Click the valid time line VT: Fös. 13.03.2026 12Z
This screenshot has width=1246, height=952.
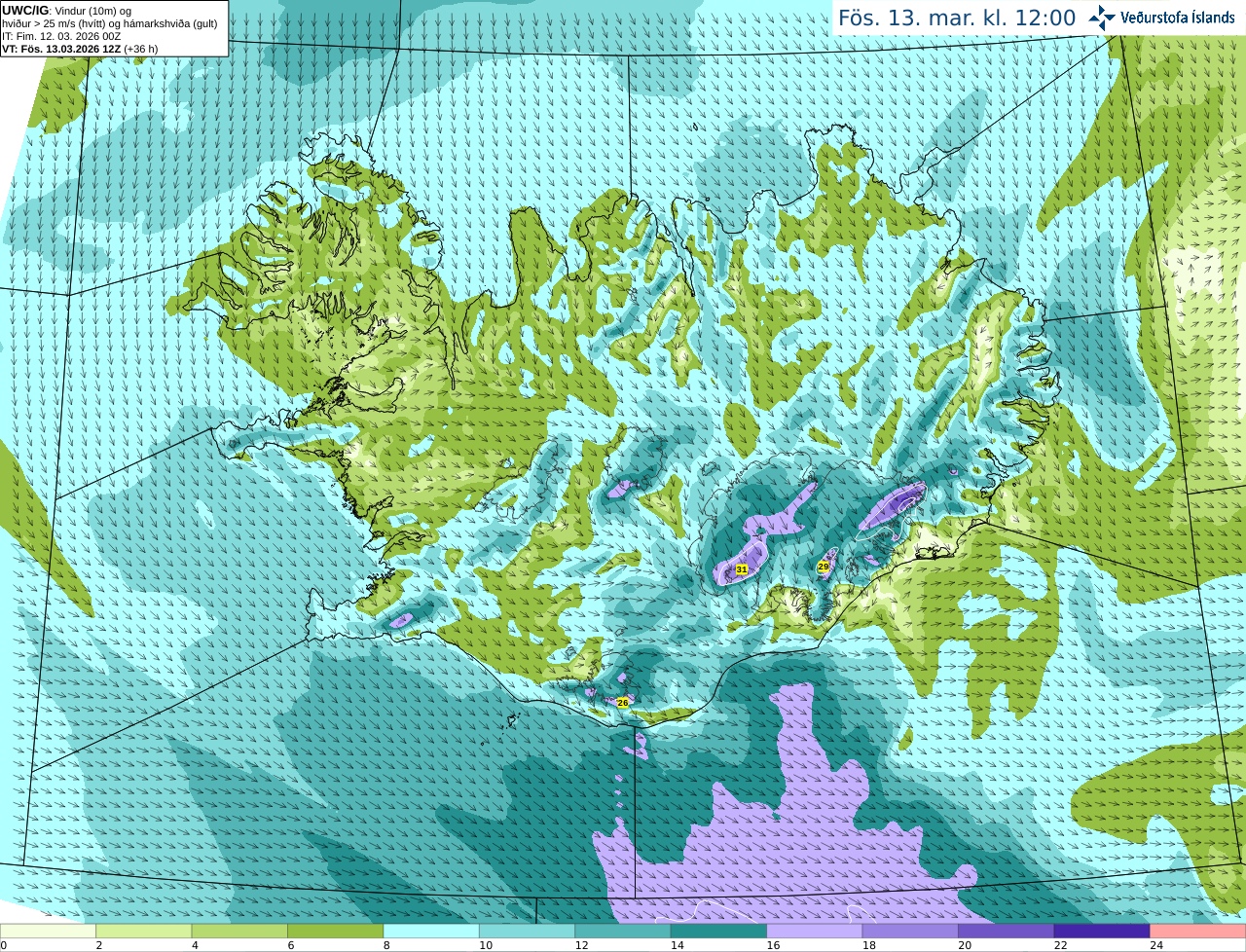80,49
